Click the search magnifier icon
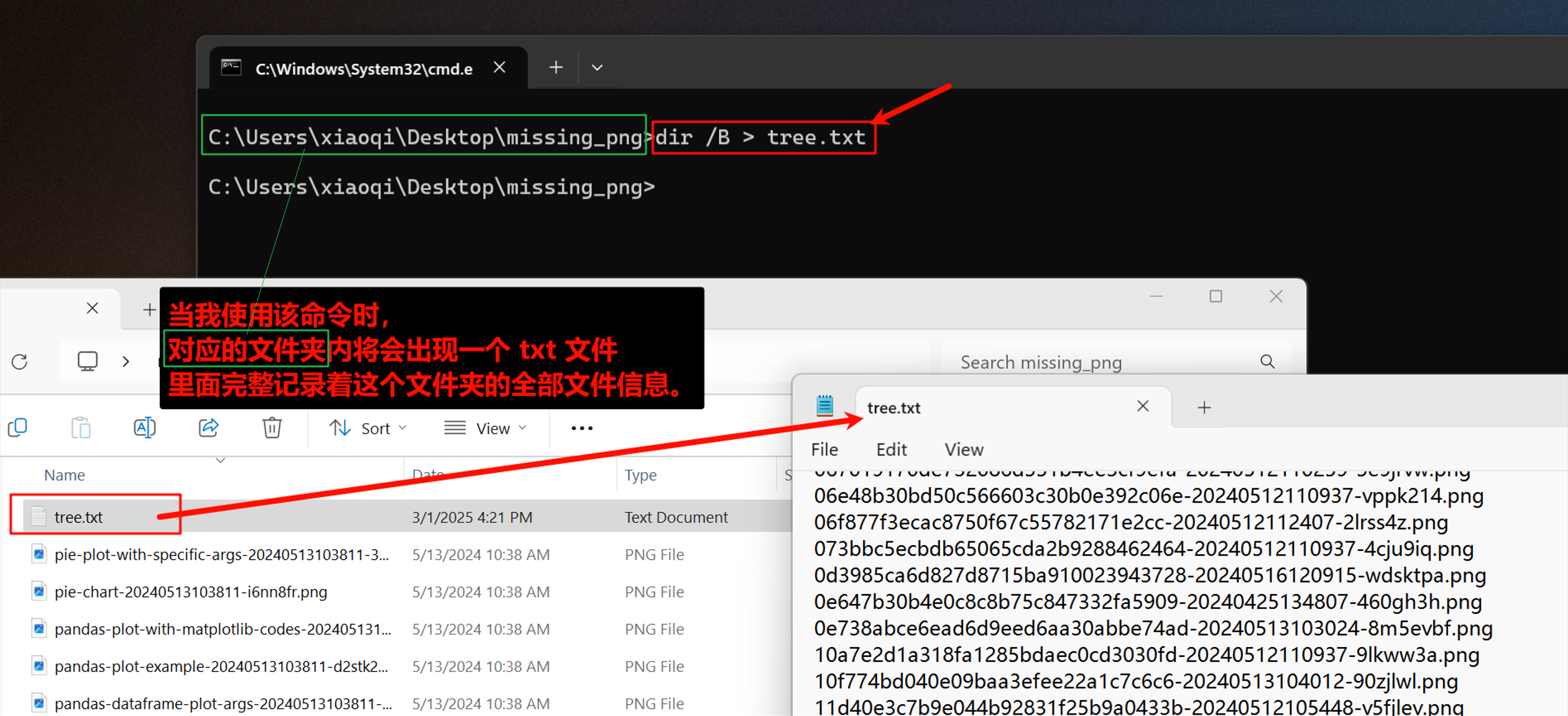This screenshot has height=716, width=1568. (x=1267, y=361)
